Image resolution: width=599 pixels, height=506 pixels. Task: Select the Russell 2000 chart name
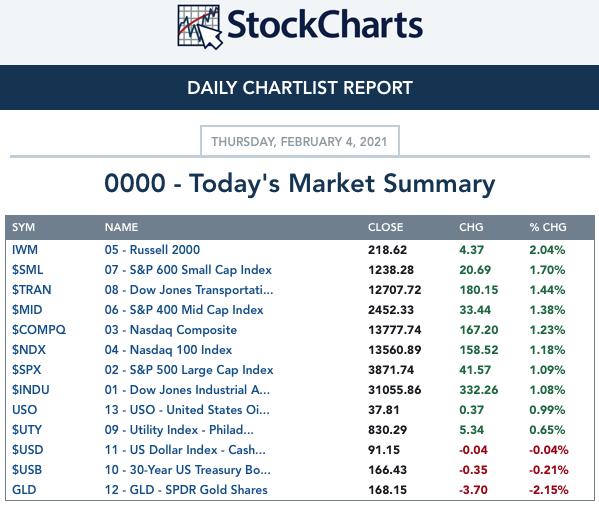tap(152, 250)
